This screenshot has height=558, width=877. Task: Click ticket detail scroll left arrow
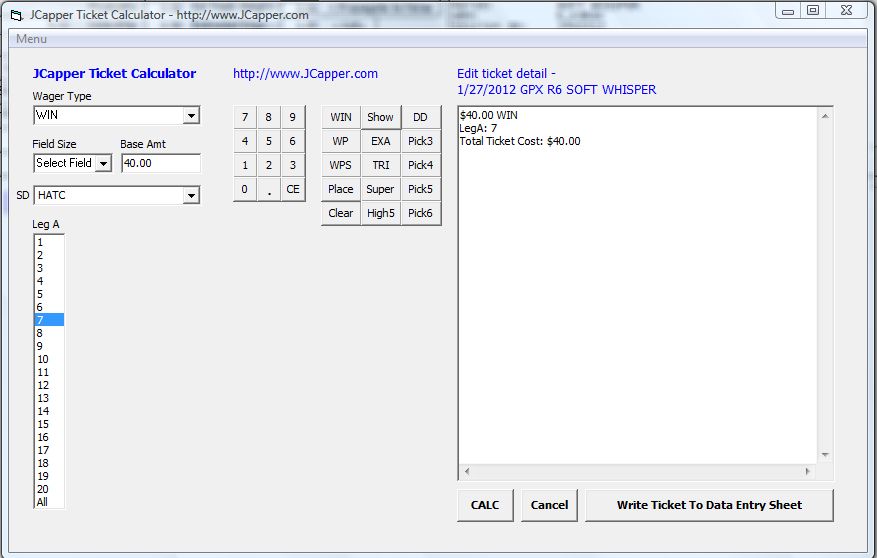tap(467, 471)
